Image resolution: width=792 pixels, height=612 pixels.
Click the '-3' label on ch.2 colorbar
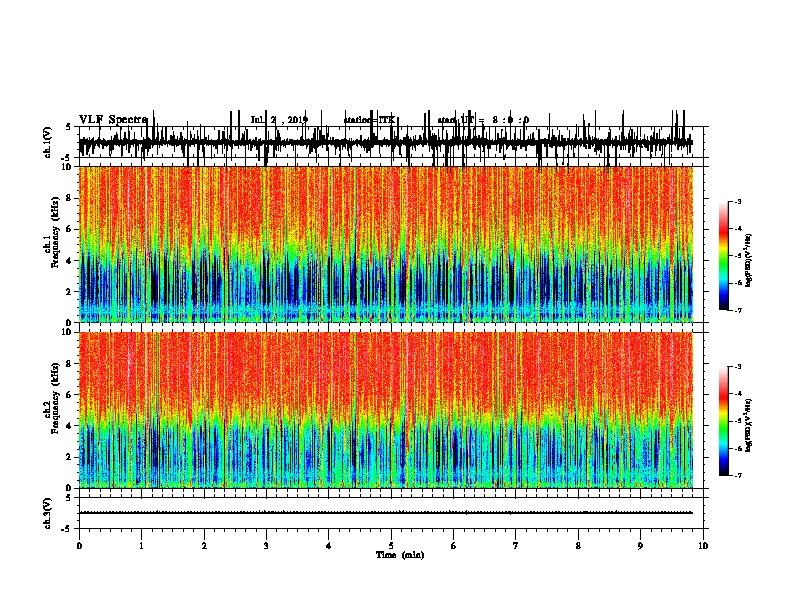(x=738, y=367)
